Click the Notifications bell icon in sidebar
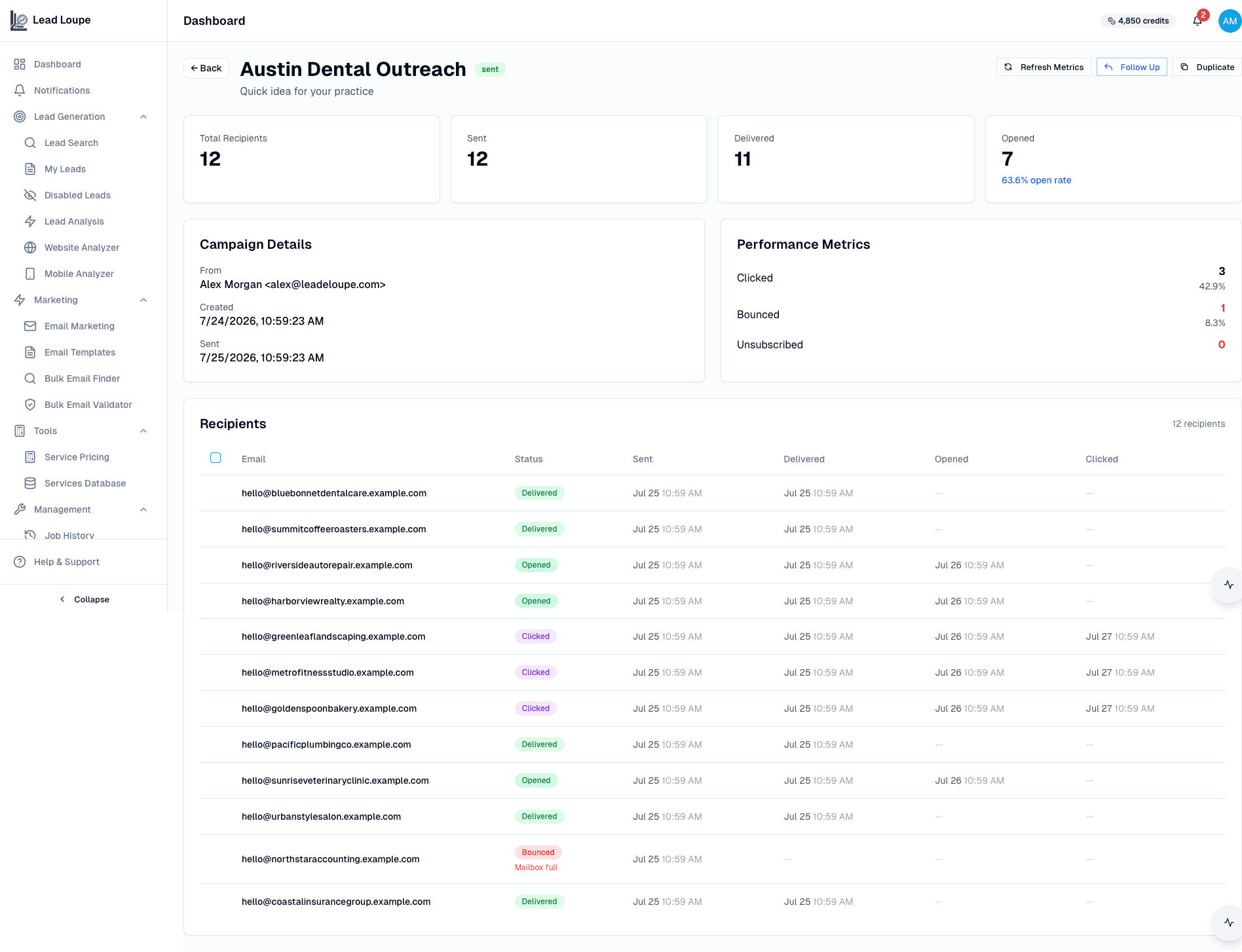This screenshot has height=952, width=1242. pos(20,90)
